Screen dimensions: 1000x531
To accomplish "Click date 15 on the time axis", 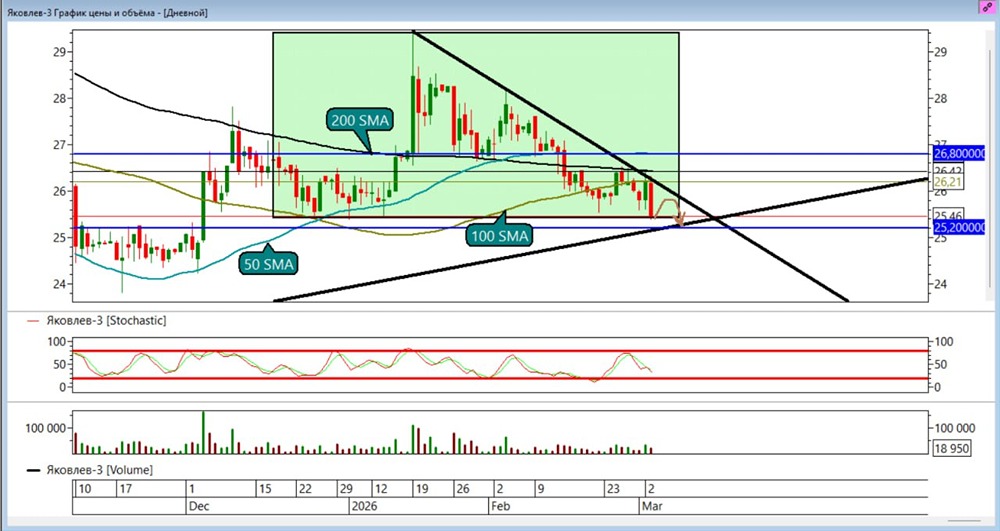I will click(265, 489).
